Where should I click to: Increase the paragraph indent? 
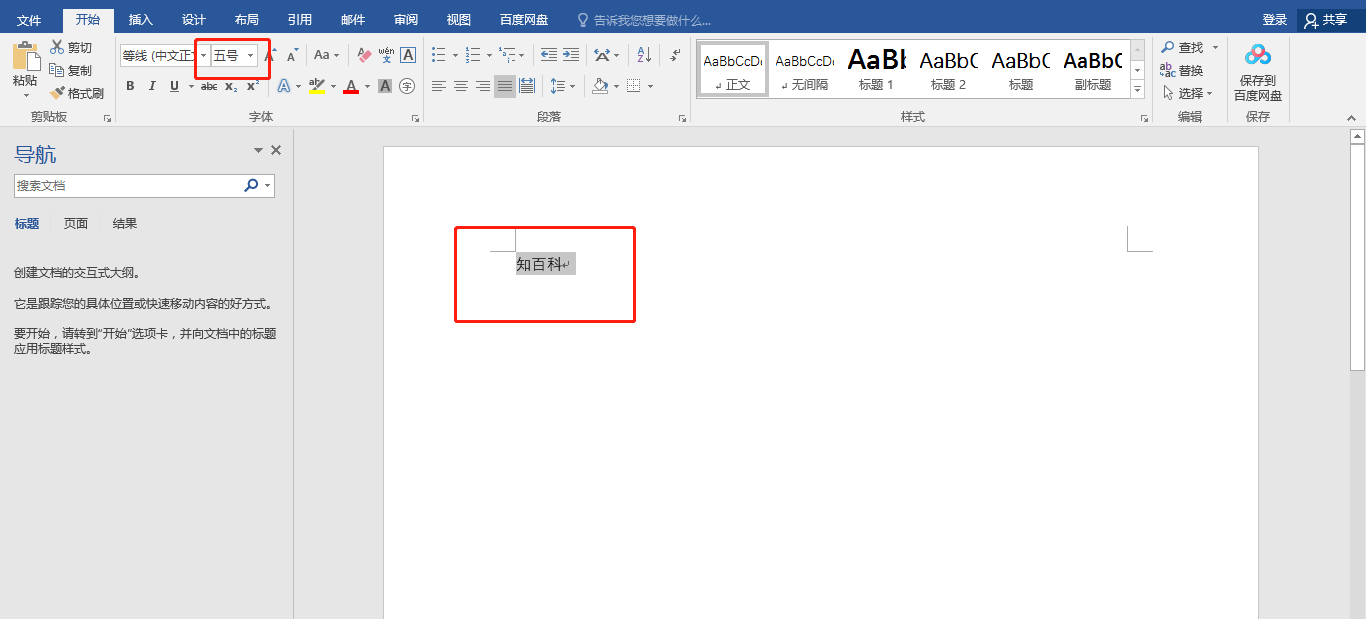click(x=570, y=55)
